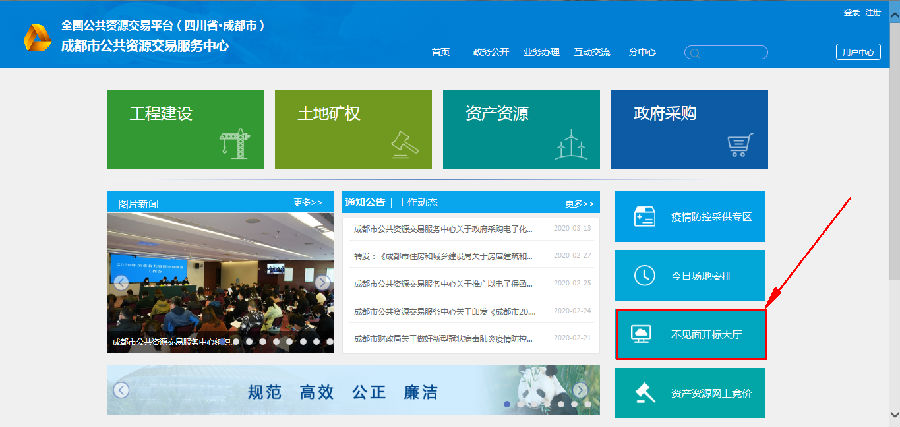Show the next photo in news carousel
The height and width of the screenshot is (427, 900).
point(322,283)
